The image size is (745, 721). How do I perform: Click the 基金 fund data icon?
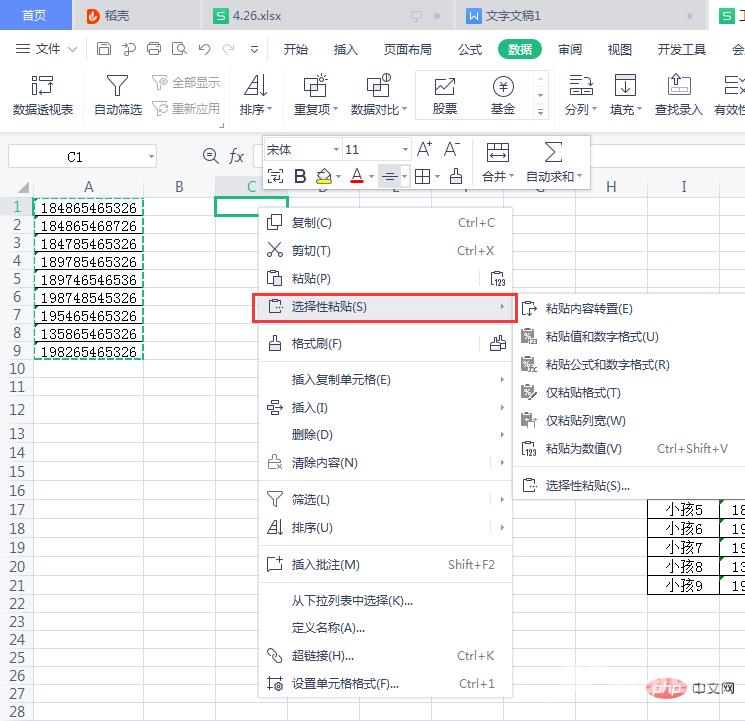(503, 87)
